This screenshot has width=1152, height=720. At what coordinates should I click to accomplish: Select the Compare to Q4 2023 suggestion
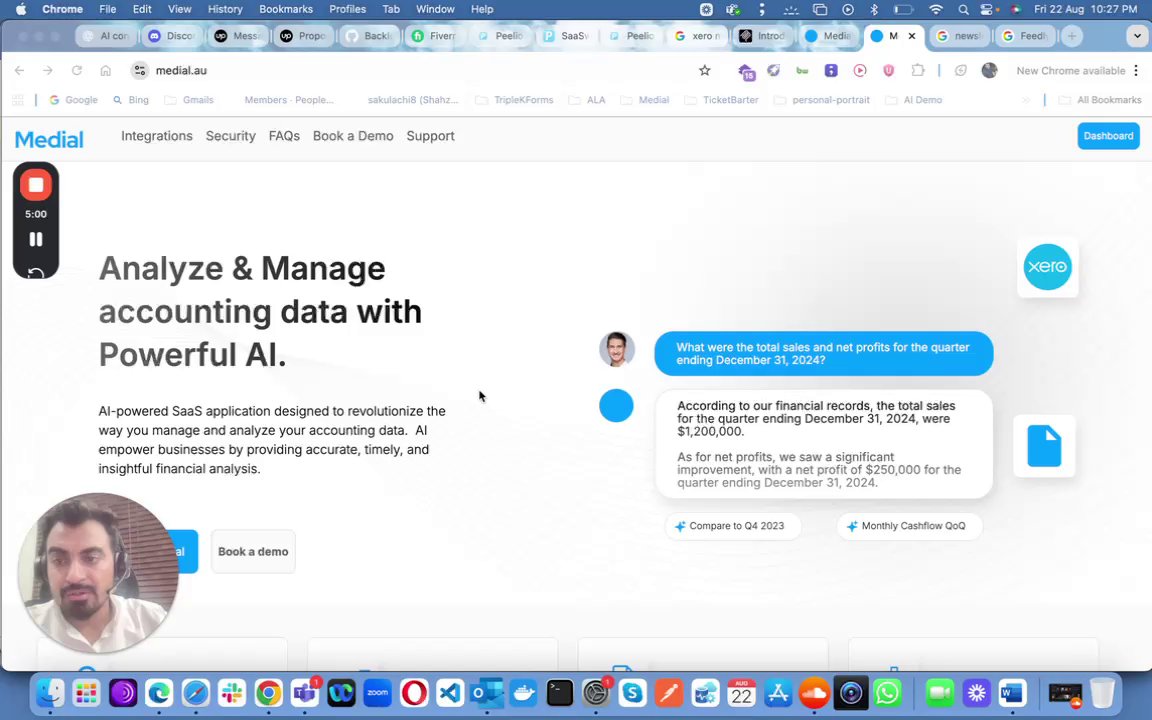[732, 526]
